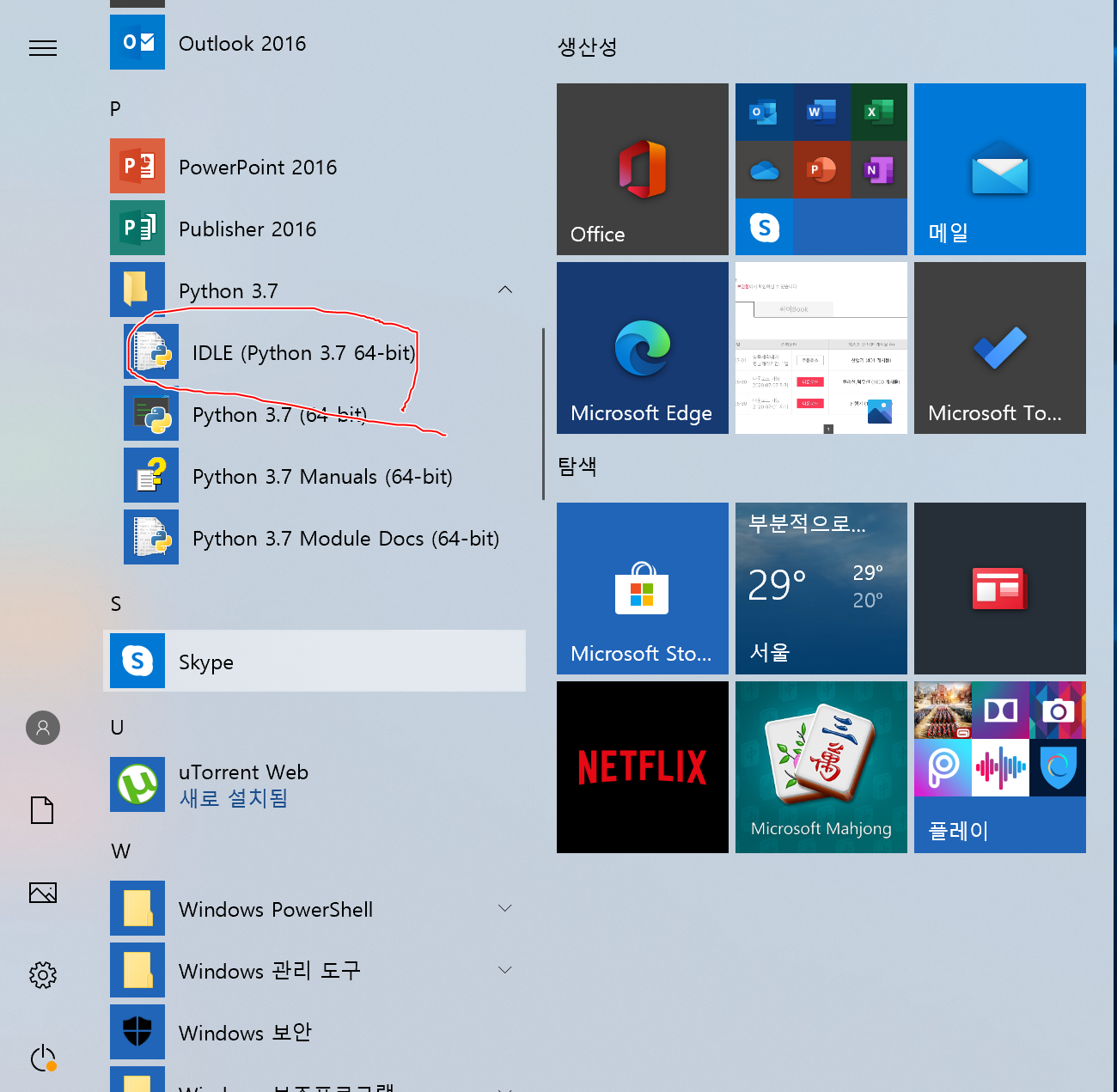The image size is (1117, 1092).
Task: Open Documents from the left rail
Action: [x=43, y=810]
